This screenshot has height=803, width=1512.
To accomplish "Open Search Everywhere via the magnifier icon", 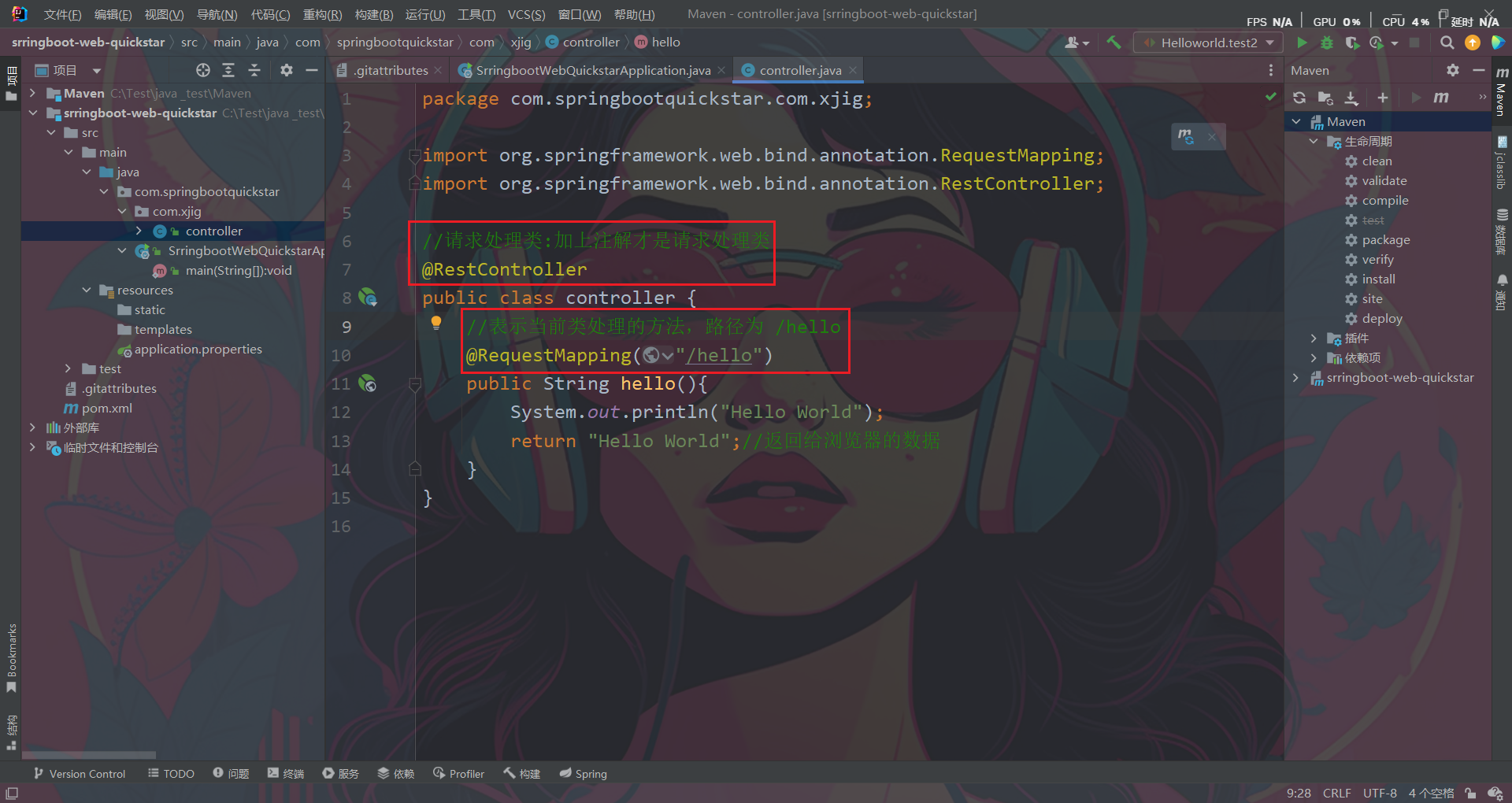I will point(1447,43).
